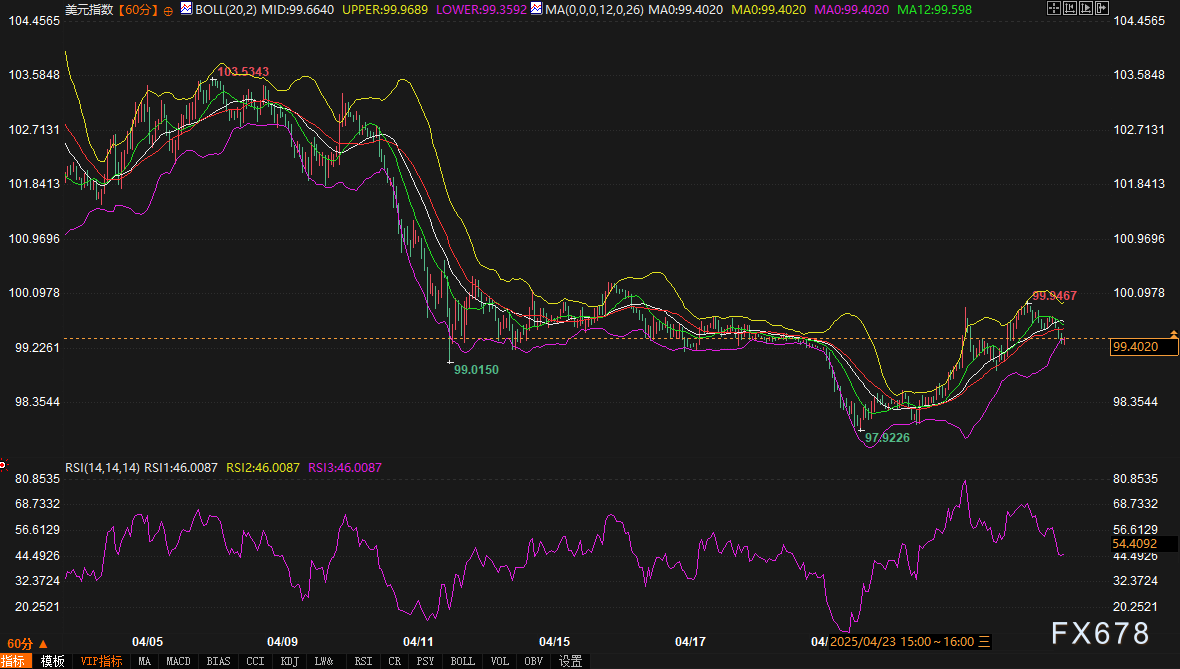Select the MACD indicator
This screenshot has width=1180, height=669.
[178, 661]
